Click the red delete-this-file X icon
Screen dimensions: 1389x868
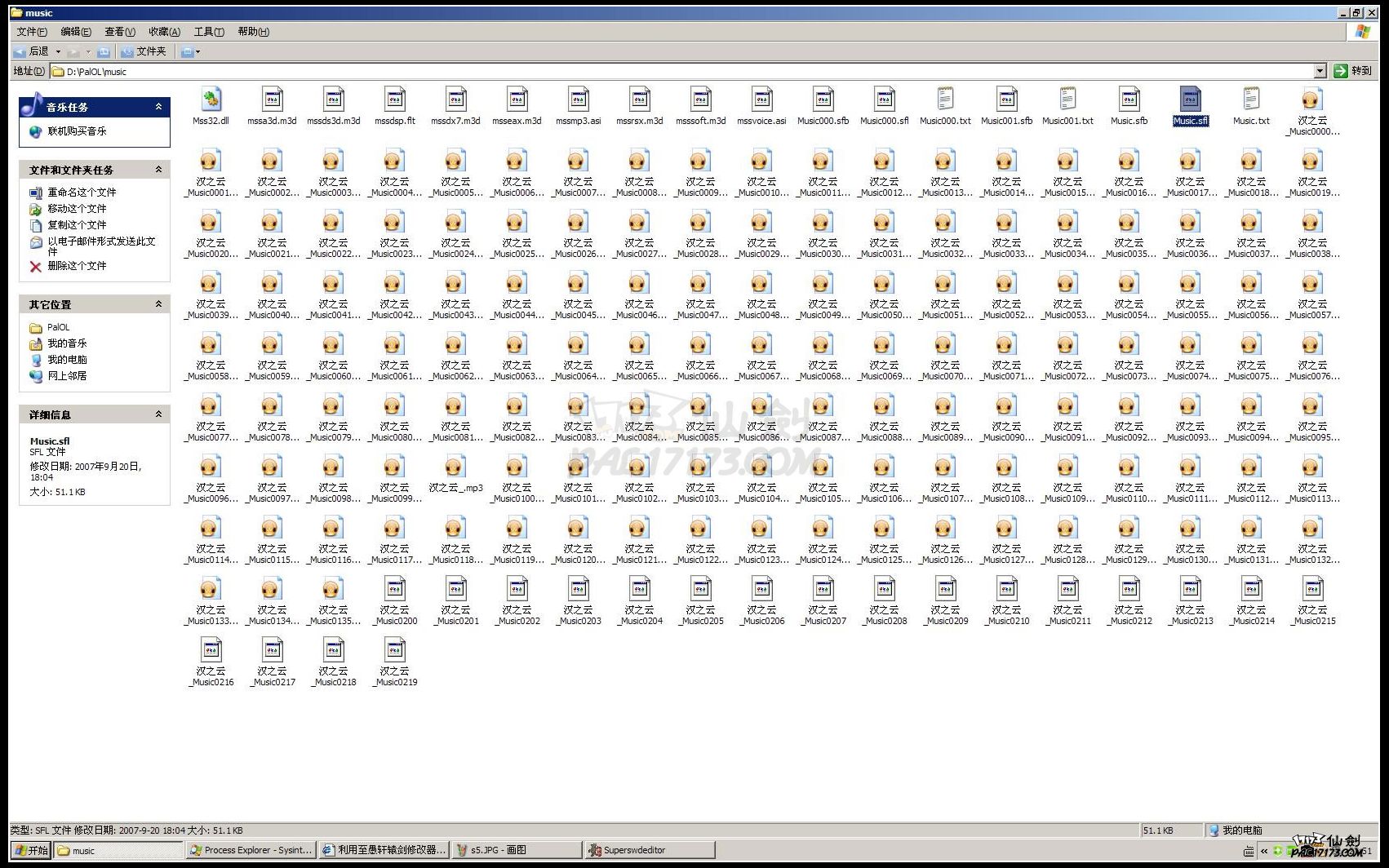(x=36, y=266)
